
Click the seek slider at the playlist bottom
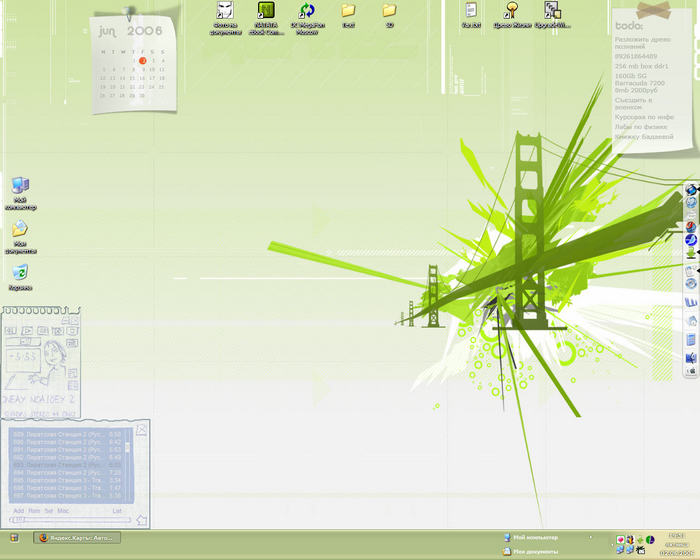70,520
